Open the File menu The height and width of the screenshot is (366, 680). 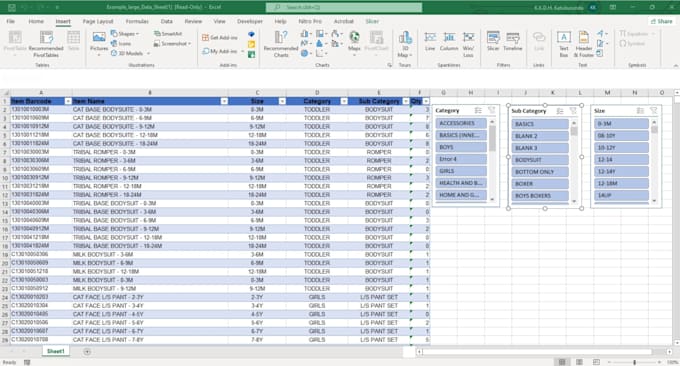(11, 21)
